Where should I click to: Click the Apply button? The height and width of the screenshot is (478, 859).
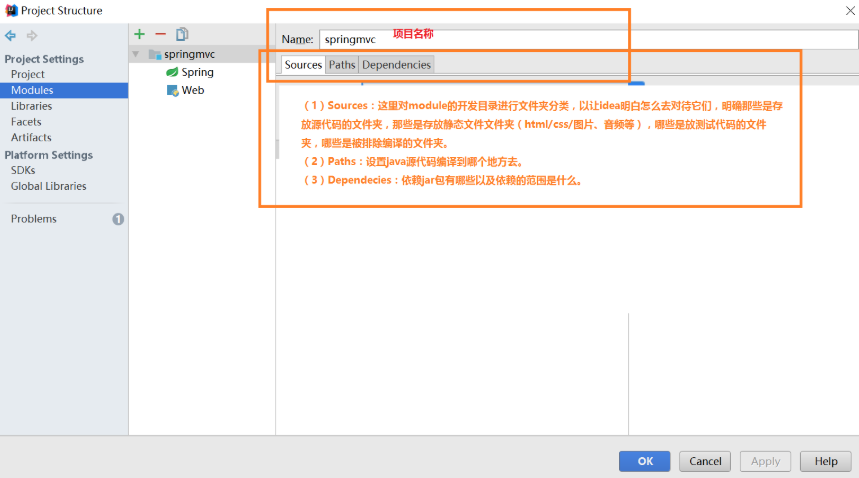coord(765,461)
